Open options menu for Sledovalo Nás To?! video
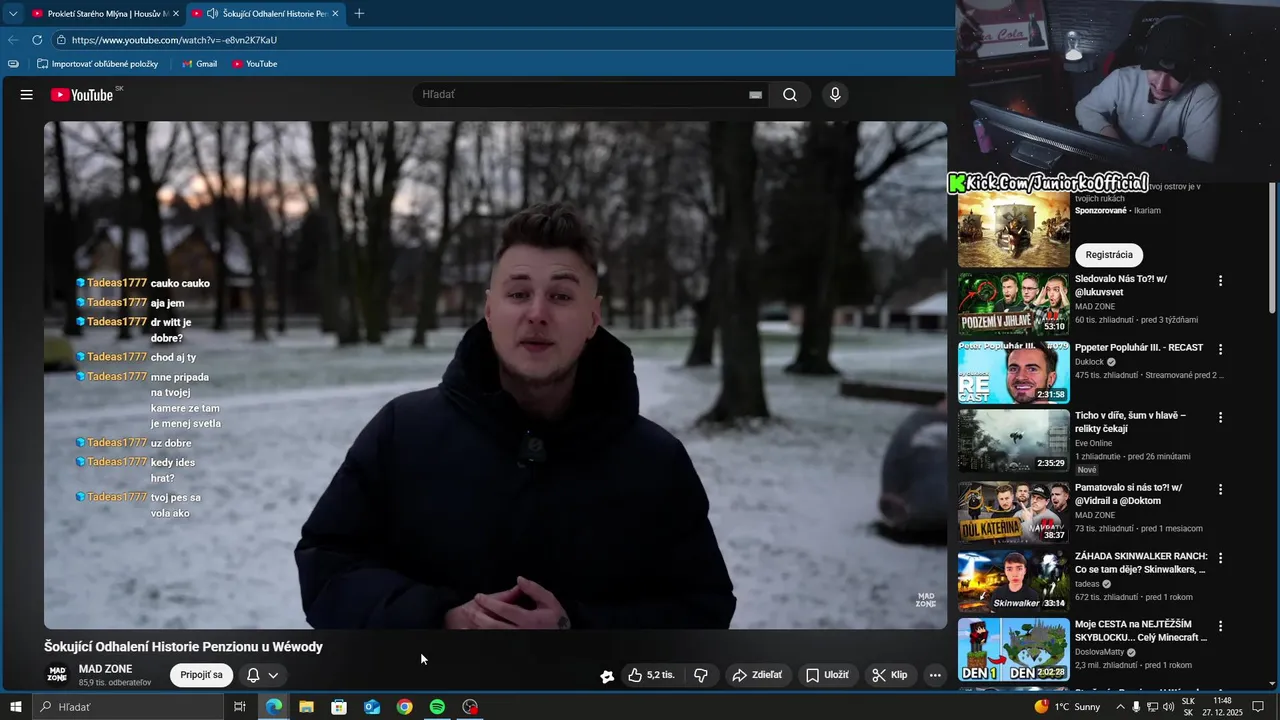 (x=1220, y=281)
